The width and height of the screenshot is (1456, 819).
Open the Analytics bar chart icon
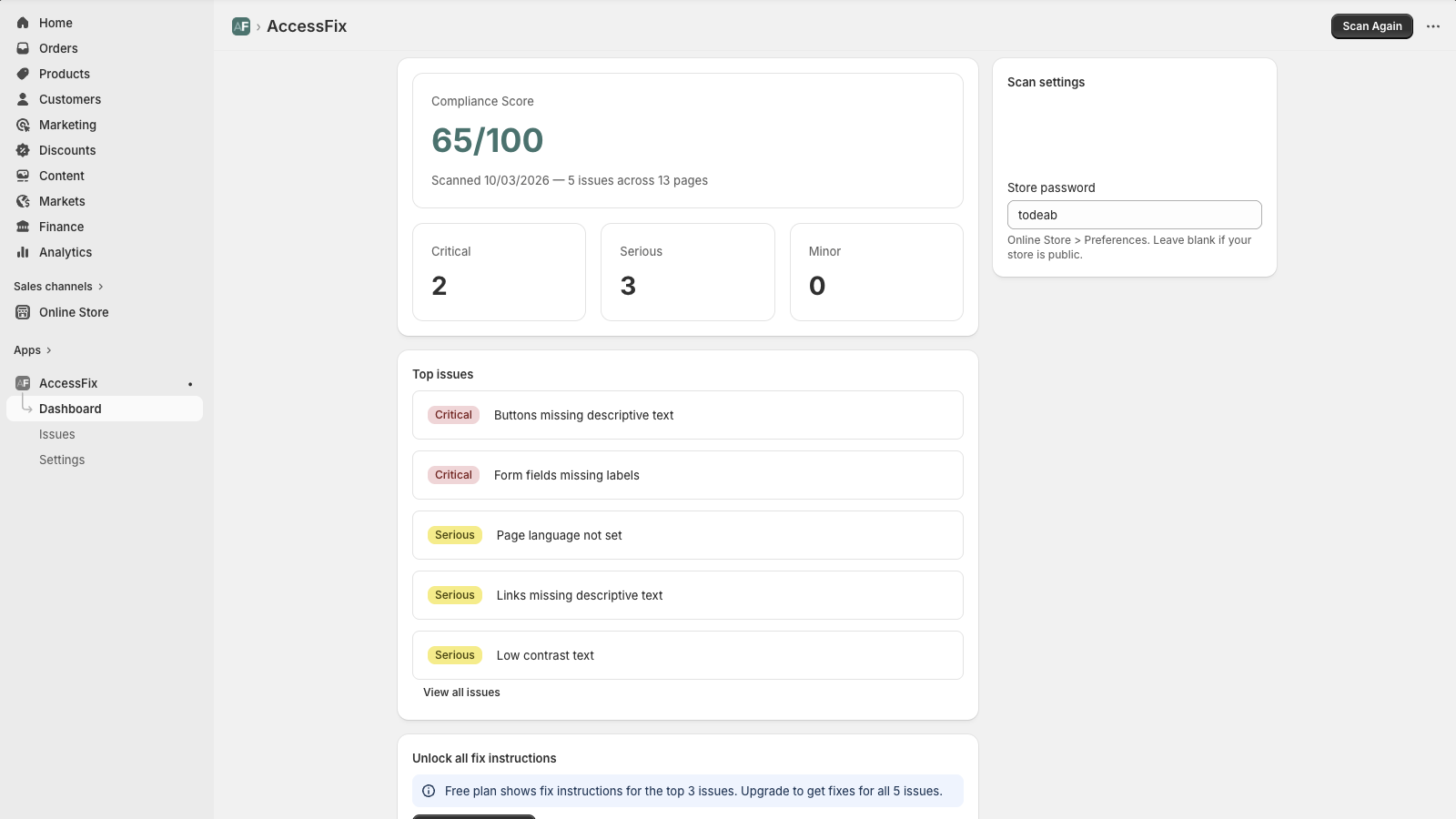pyautogui.click(x=22, y=252)
